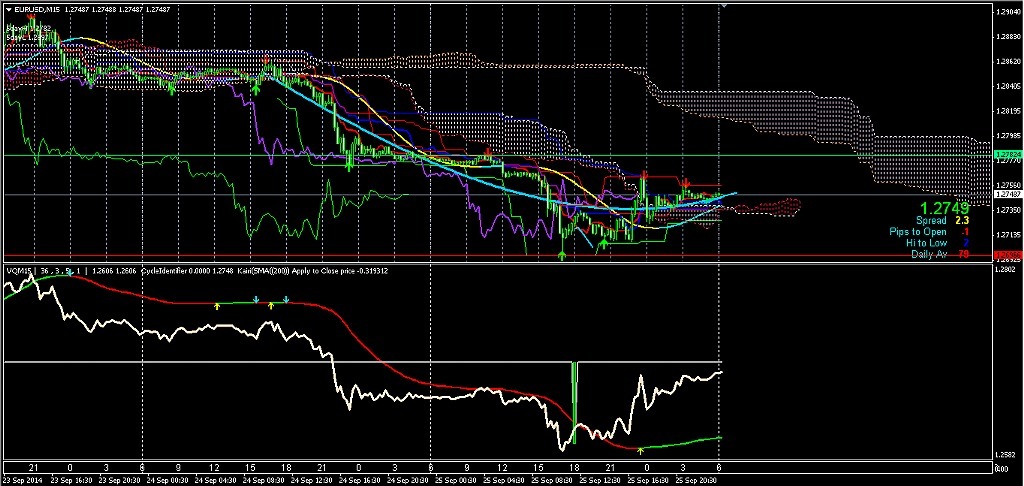Click the price axis label 1.27135
Viewport: 1024px width, 486px height.
(x=1007, y=234)
